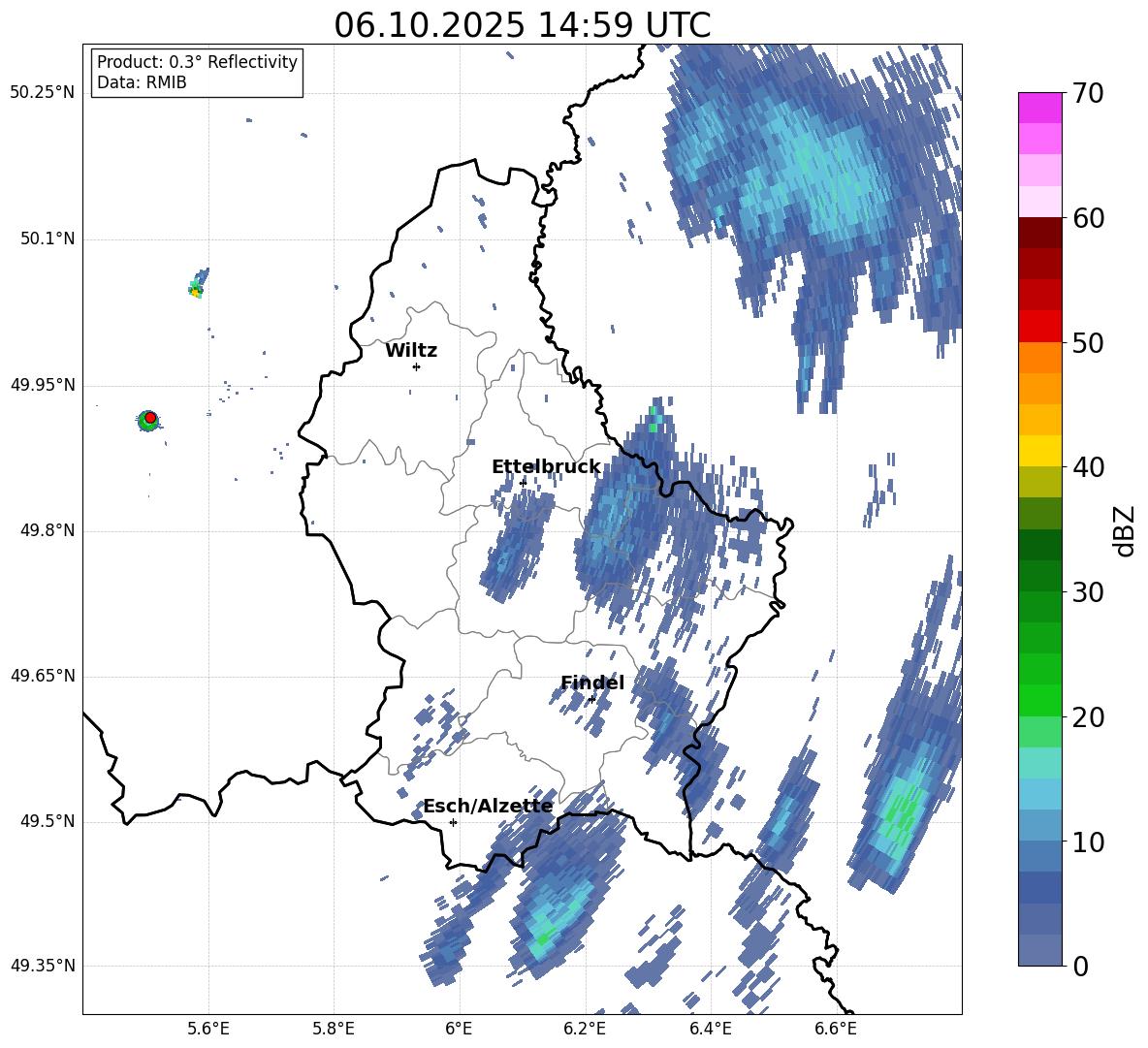The width and height of the screenshot is (1148, 1048).
Task: Pick the dark red swatch below 60 dBZ
Action: pyautogui.click(x=1039, y=233)
